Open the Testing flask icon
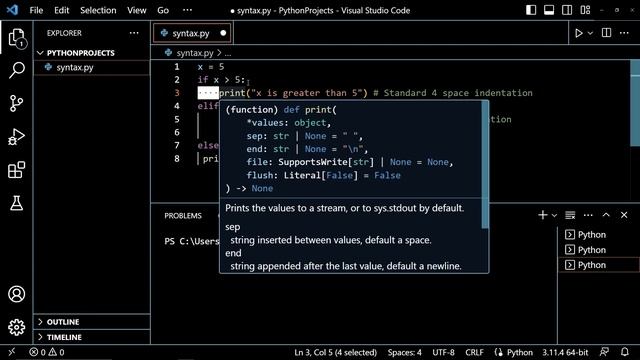The image size is (640, 360). coord(16,203)
